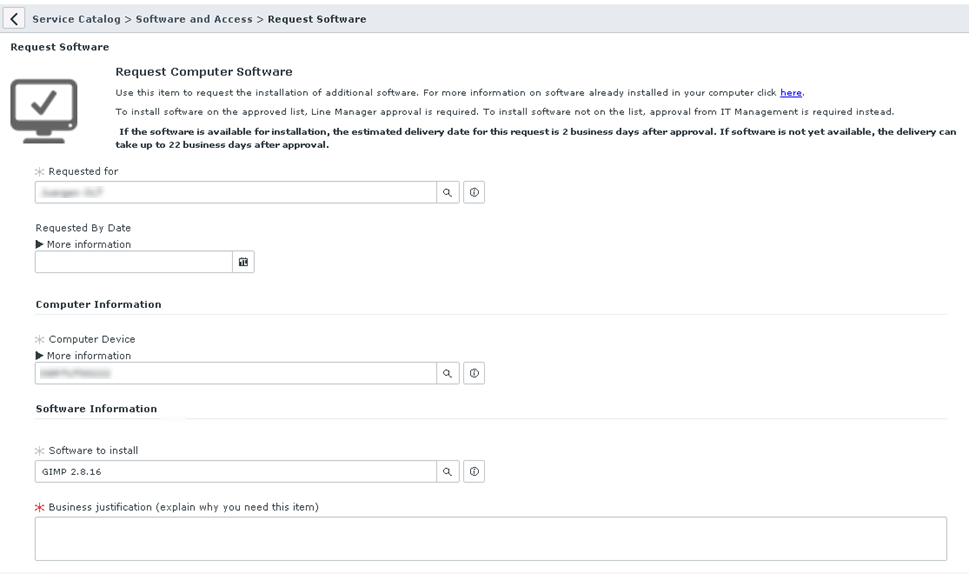The image size is (969, 574).
Task: Expand More information under Computer Device
Action: coord(83,355)
